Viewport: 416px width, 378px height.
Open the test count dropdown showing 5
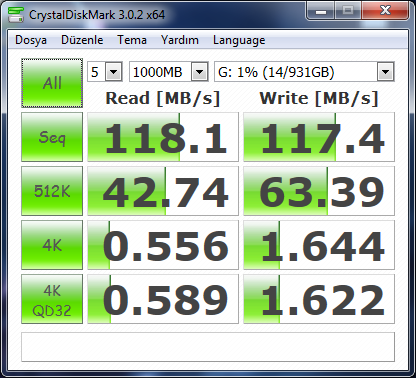pyautogui.click(x=105, y=72)
